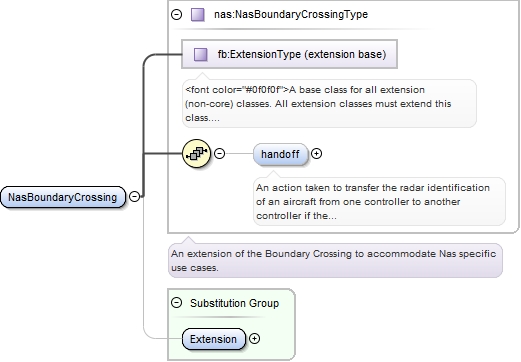Open the fb:ExtensionType extension base box
This screenshot has width=521, height=362.
(289, 54)
